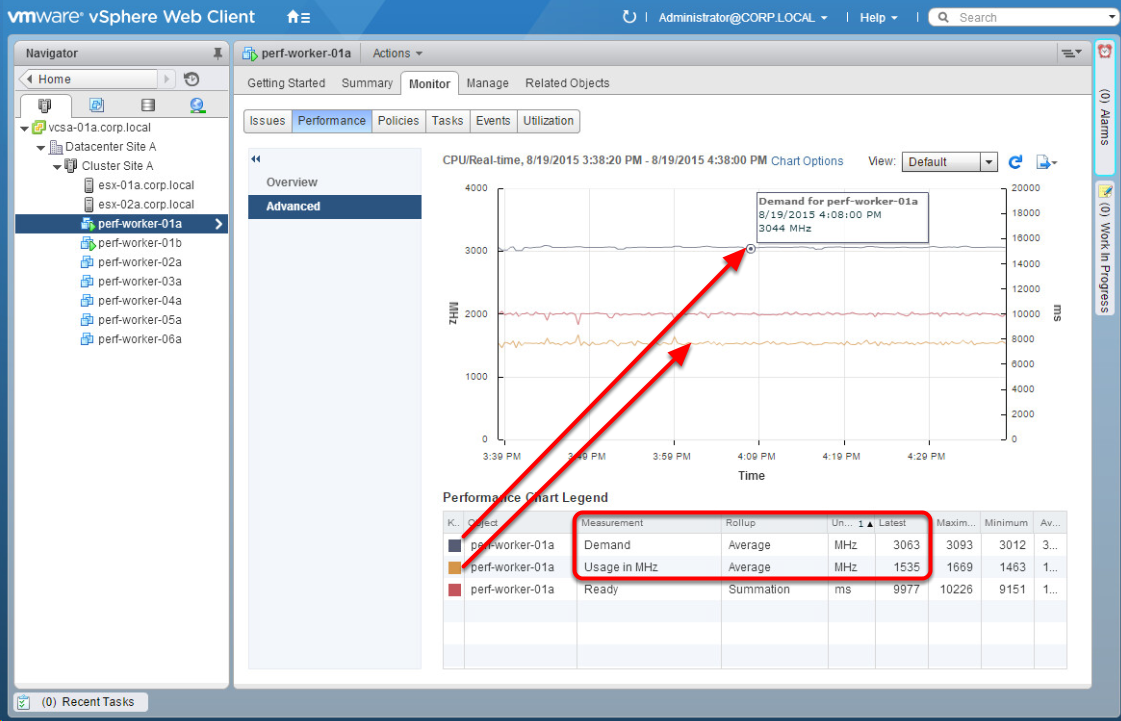Open the vSphere Home menu icon
The image size is (1121, 721).
298,17
